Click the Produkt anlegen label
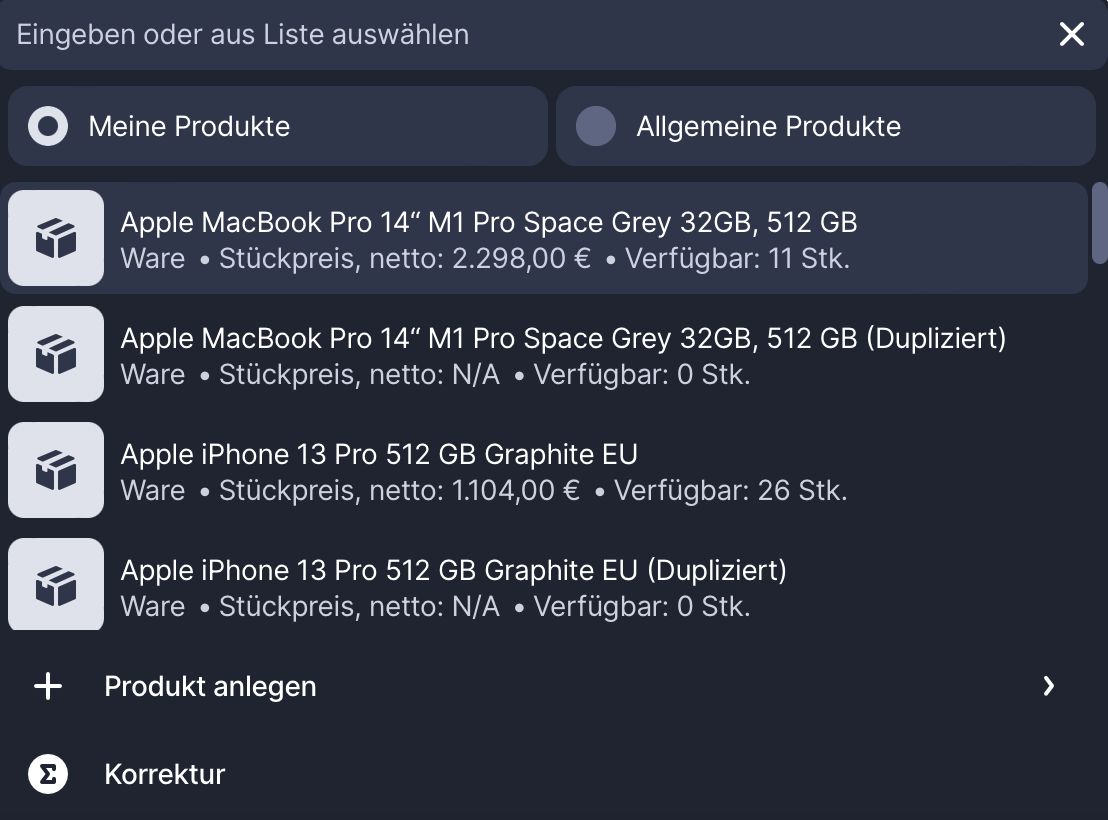Viewport: 1108px width, 820px height. (210, 687)
